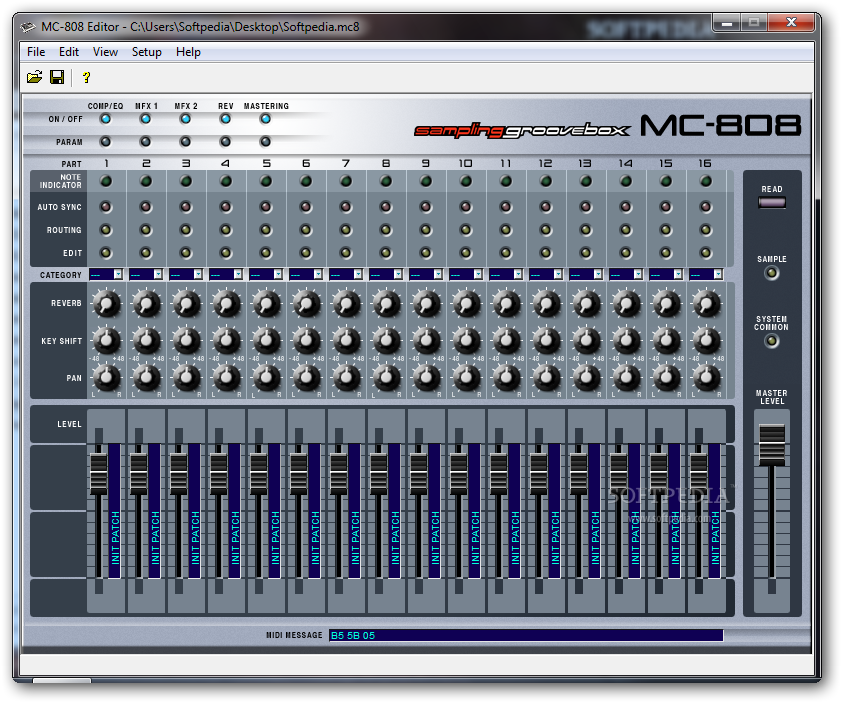842x703 pixels.
Task: Click INIT PATCH name for part 5
Action: coord(275,511)
